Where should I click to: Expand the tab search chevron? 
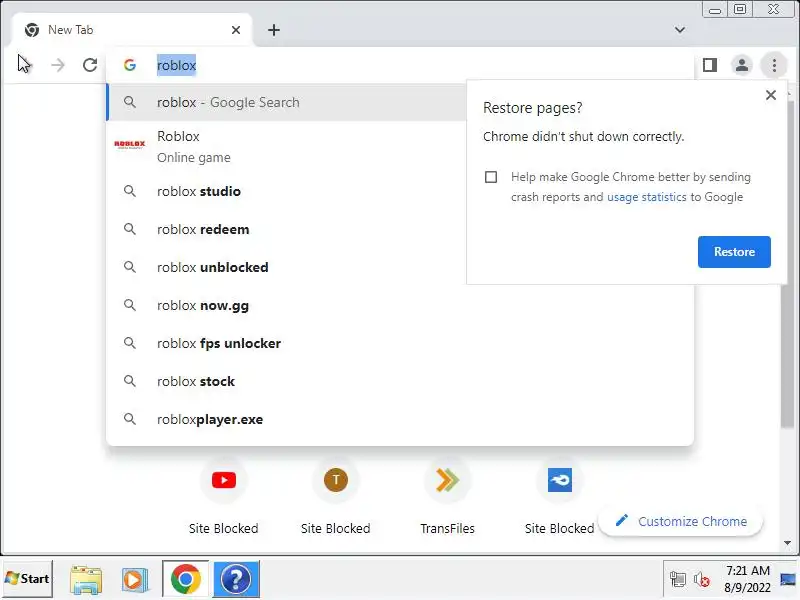coord(680,30)
